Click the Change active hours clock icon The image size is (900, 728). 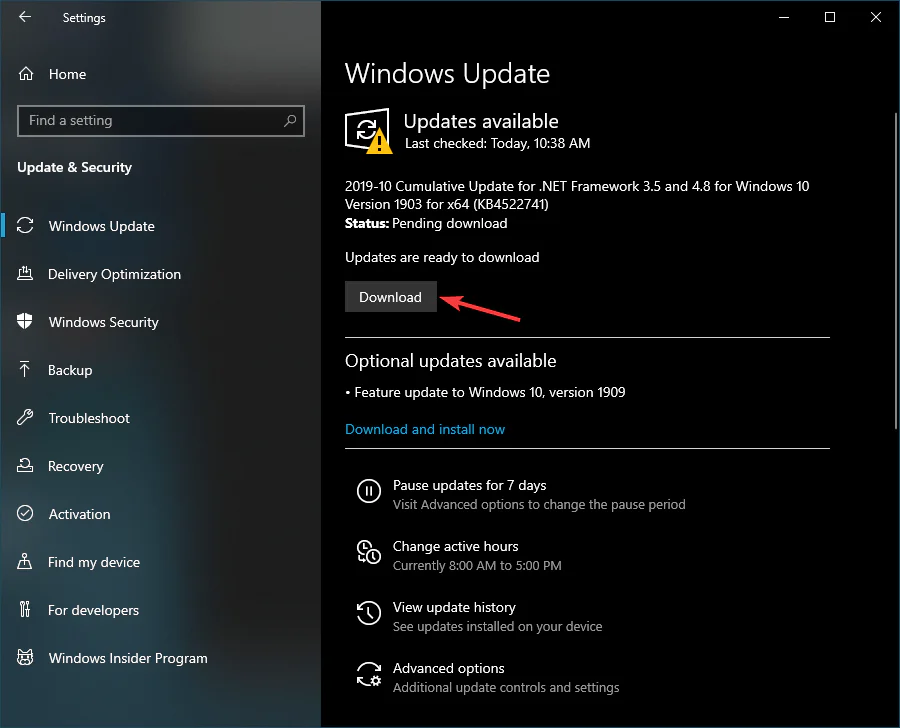[368, 552]
